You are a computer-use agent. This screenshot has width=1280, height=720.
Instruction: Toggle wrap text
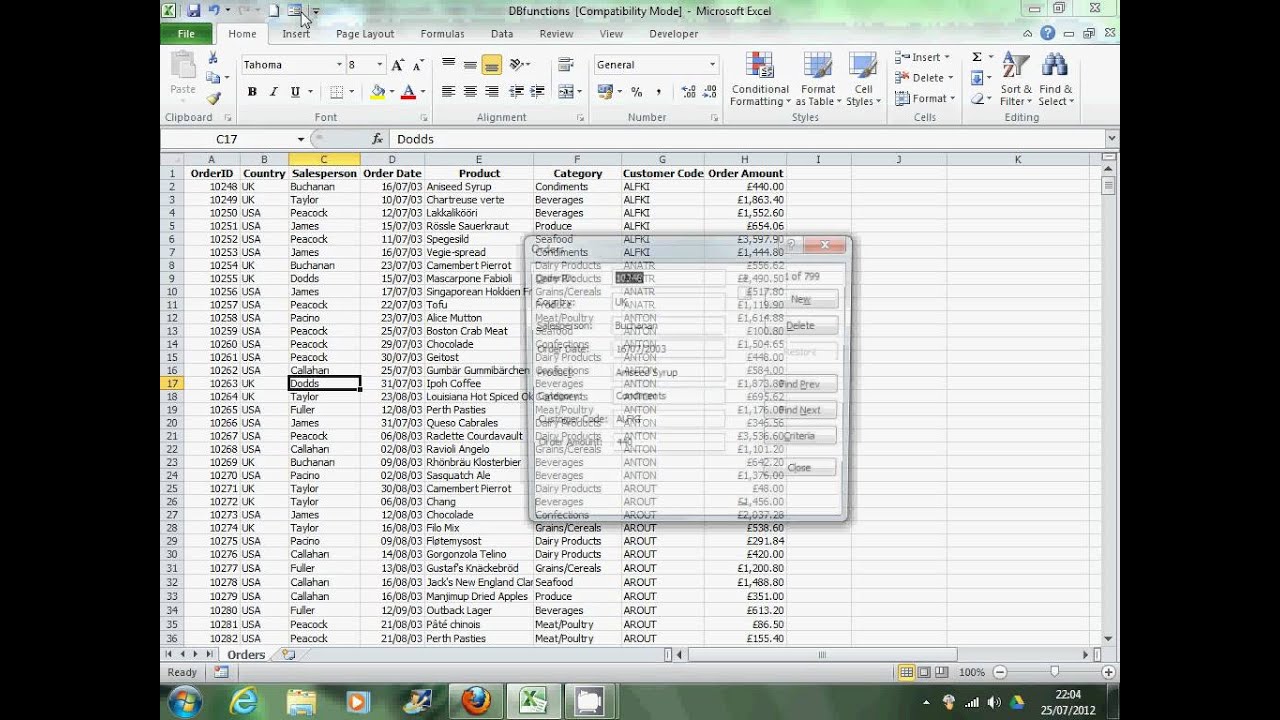pyautogui.click(x=566, y=65)
